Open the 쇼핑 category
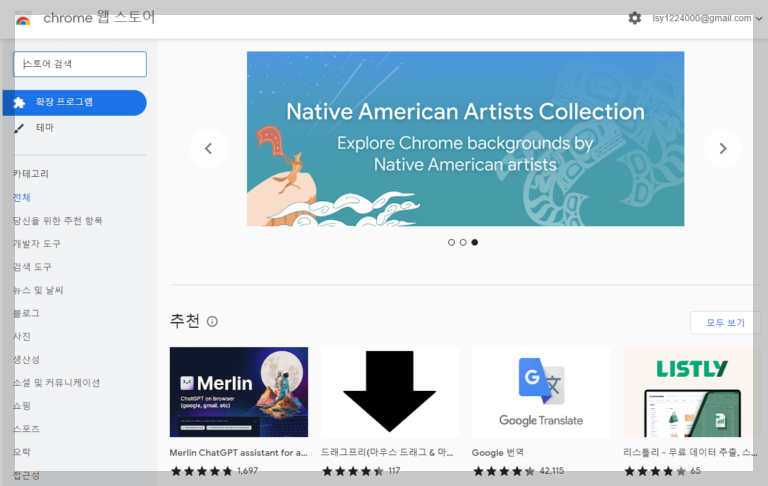This screenshot has width=768, height=486. click(22, 406)
